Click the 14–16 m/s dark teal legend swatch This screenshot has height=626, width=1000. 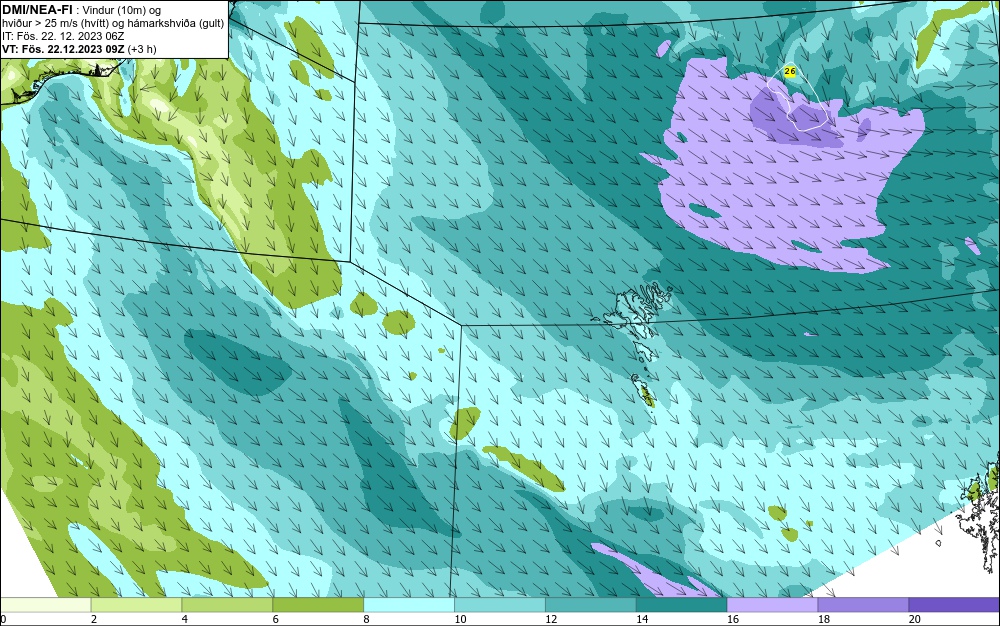(x=682, y=604)
